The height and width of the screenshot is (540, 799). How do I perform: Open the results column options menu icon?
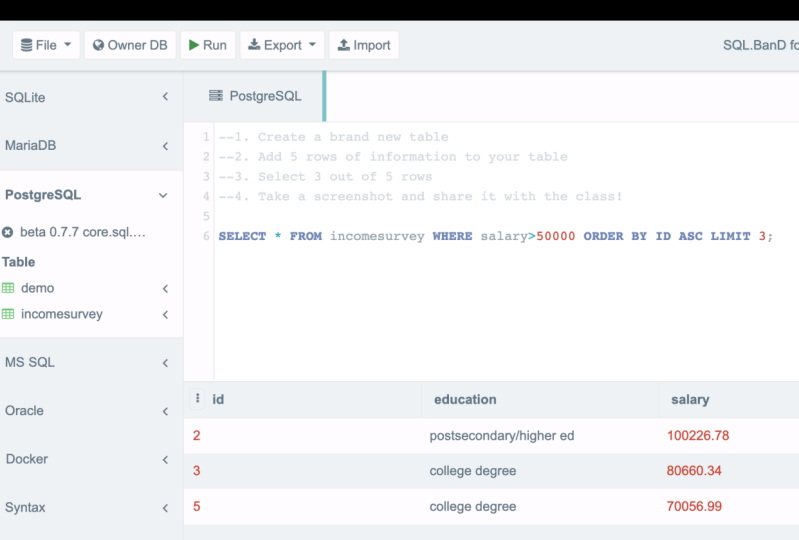[x=197, y=398]
